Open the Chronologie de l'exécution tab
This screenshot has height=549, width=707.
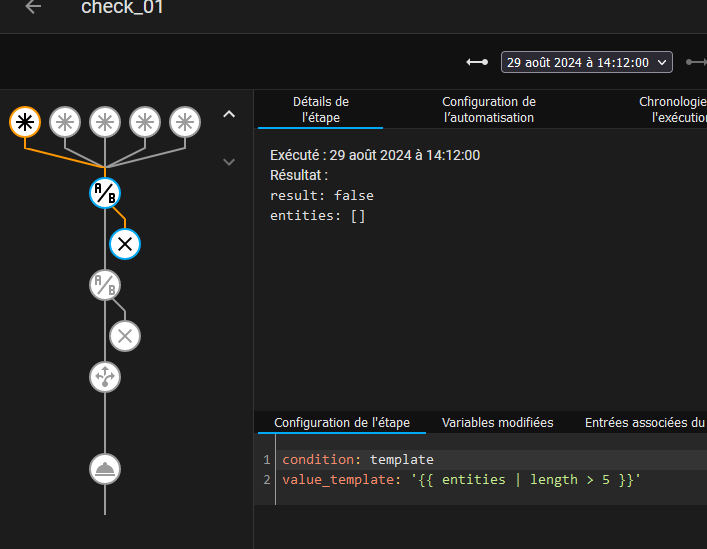click(673, 110)
